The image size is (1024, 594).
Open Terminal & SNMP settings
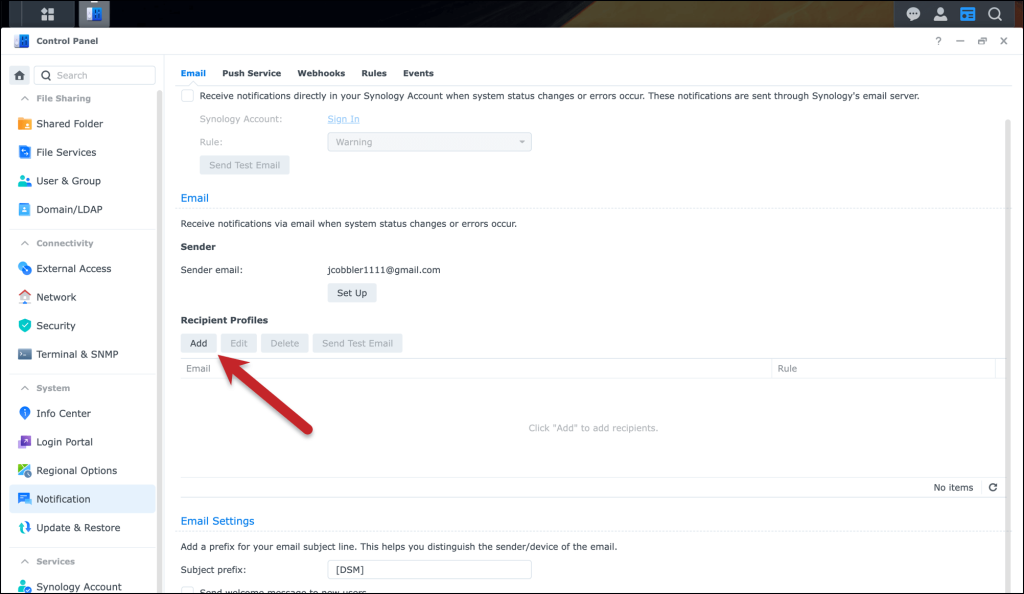point(76,354)
